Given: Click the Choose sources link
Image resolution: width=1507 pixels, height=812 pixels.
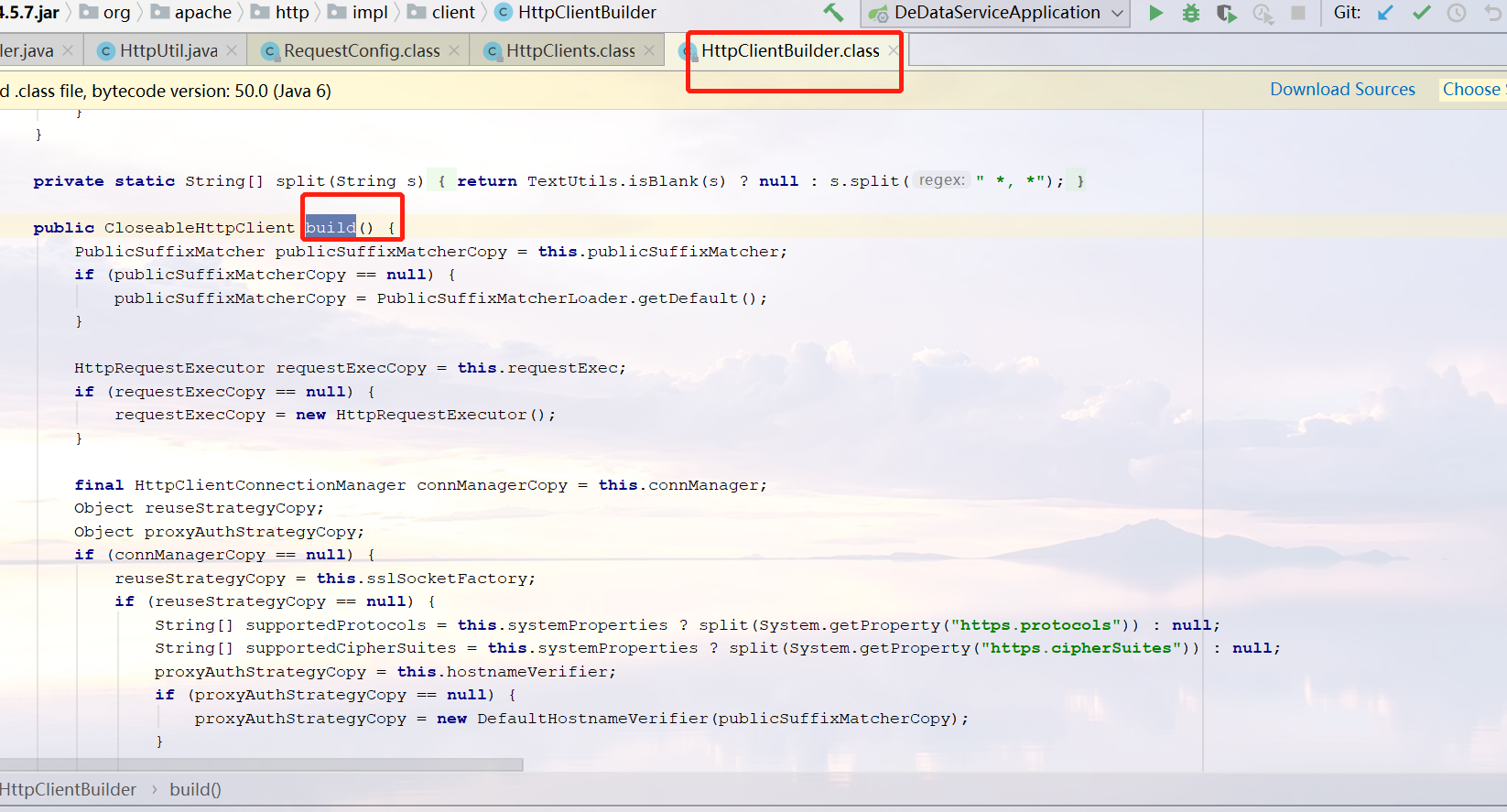Looking at the screenshot, I should coord(1472,90).
